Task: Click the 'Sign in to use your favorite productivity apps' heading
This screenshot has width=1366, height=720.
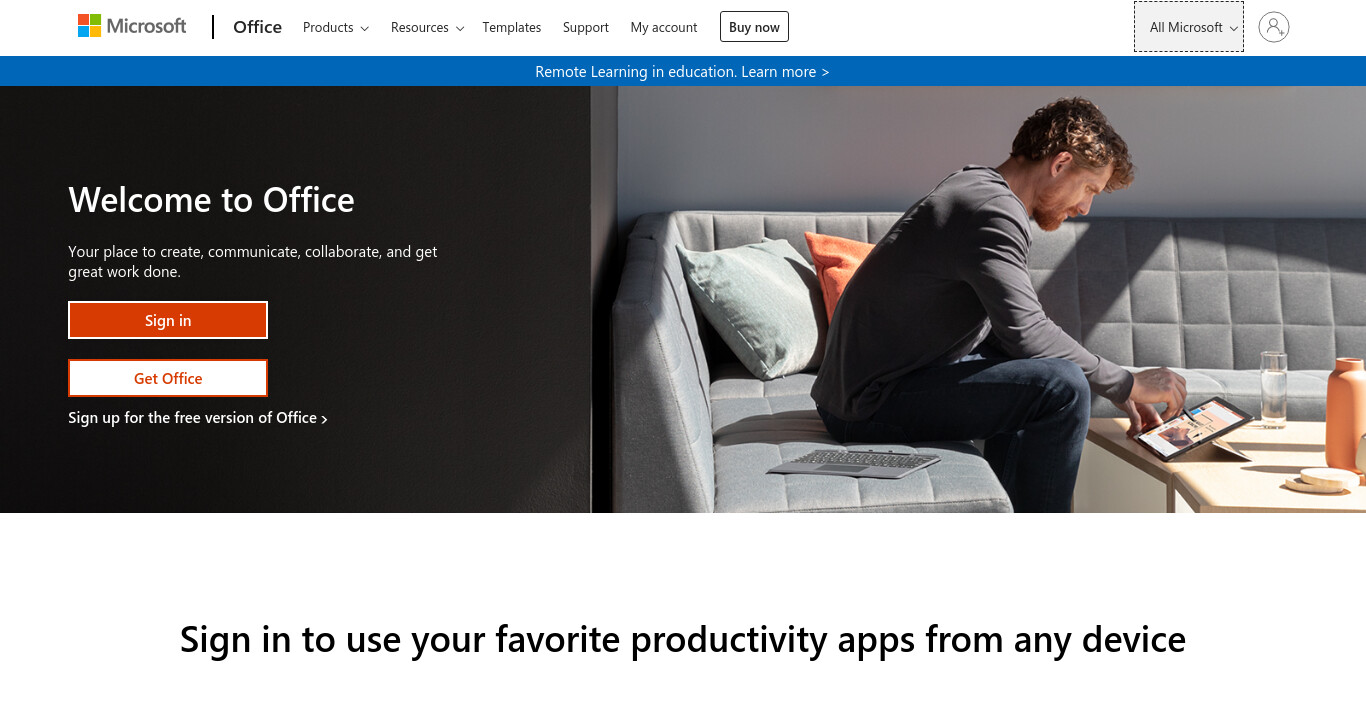Action: click(x=683, y=639)
